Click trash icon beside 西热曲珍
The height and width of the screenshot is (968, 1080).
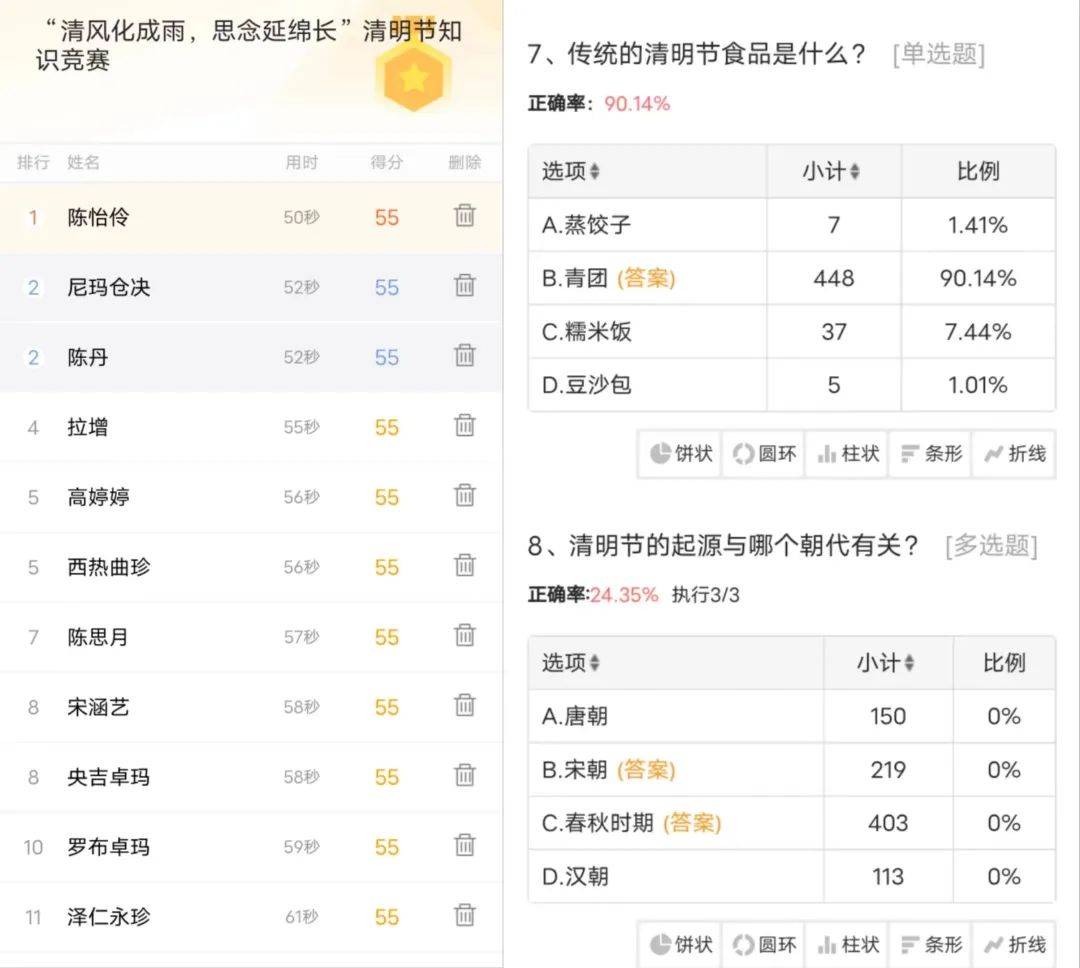point(465,565)
